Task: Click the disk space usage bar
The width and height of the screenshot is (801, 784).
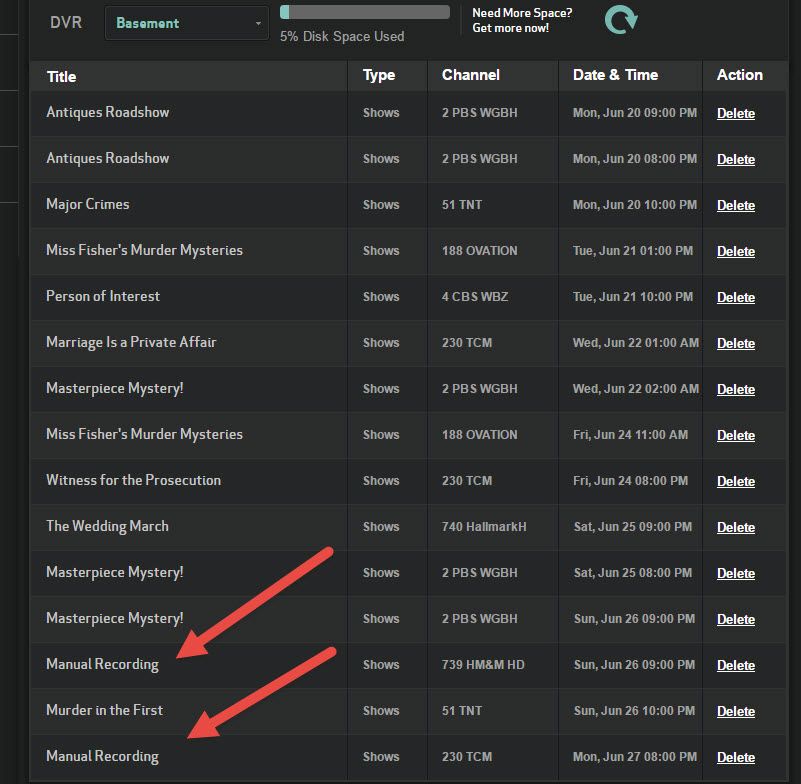Action: click(x=365, y=12)
